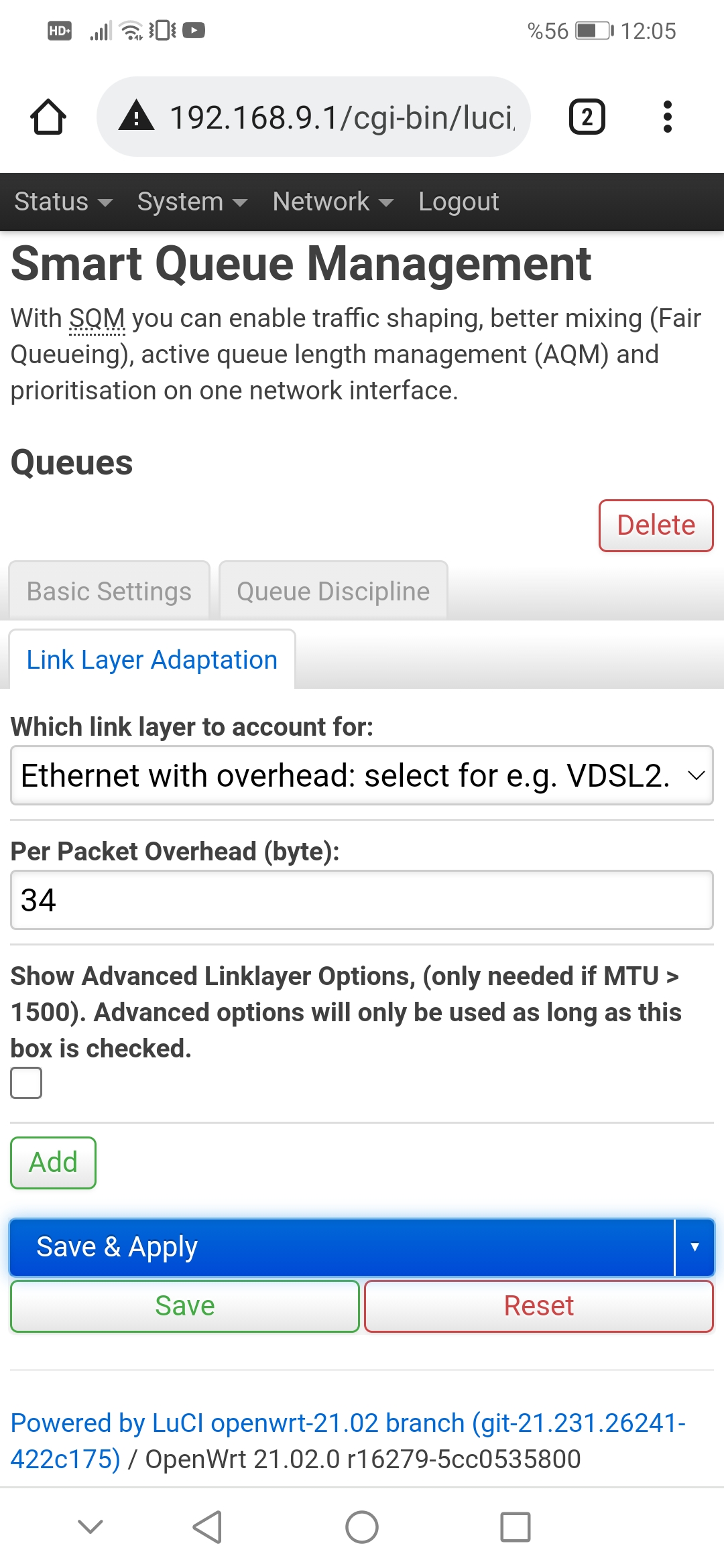Hide navigation bar with down chevron
Screen dimensions: 724x1568
click(90, 1526)
